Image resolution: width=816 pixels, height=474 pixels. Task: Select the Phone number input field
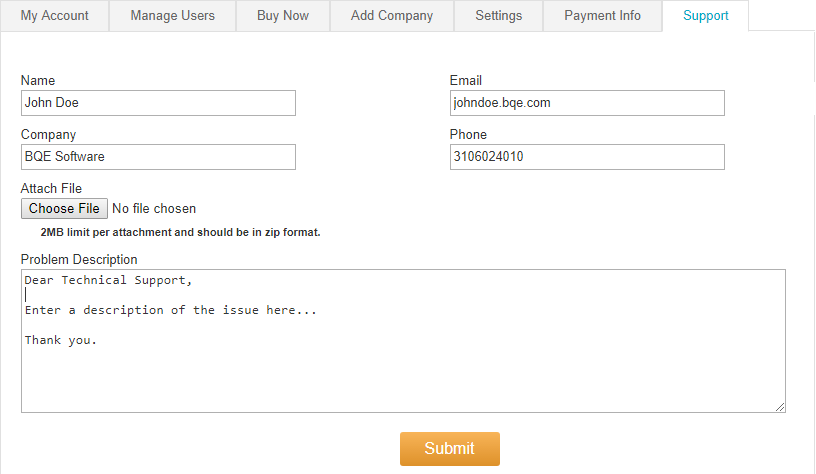pos(587,157)
